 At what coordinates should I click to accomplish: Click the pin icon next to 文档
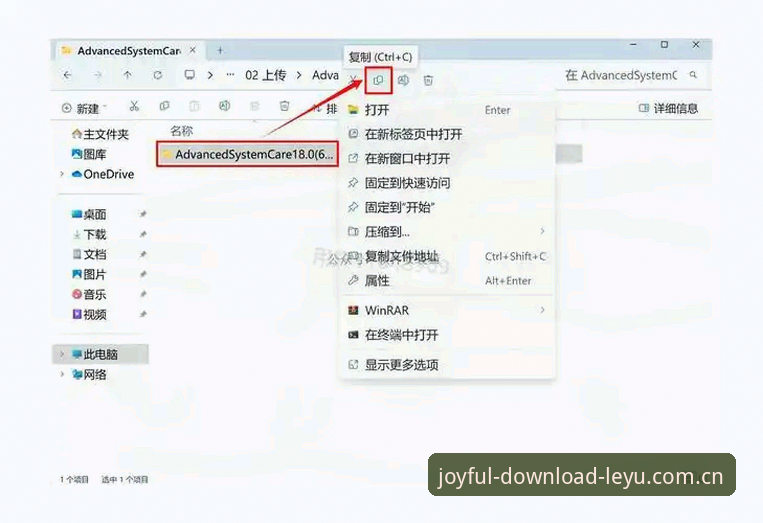point(143,254)
